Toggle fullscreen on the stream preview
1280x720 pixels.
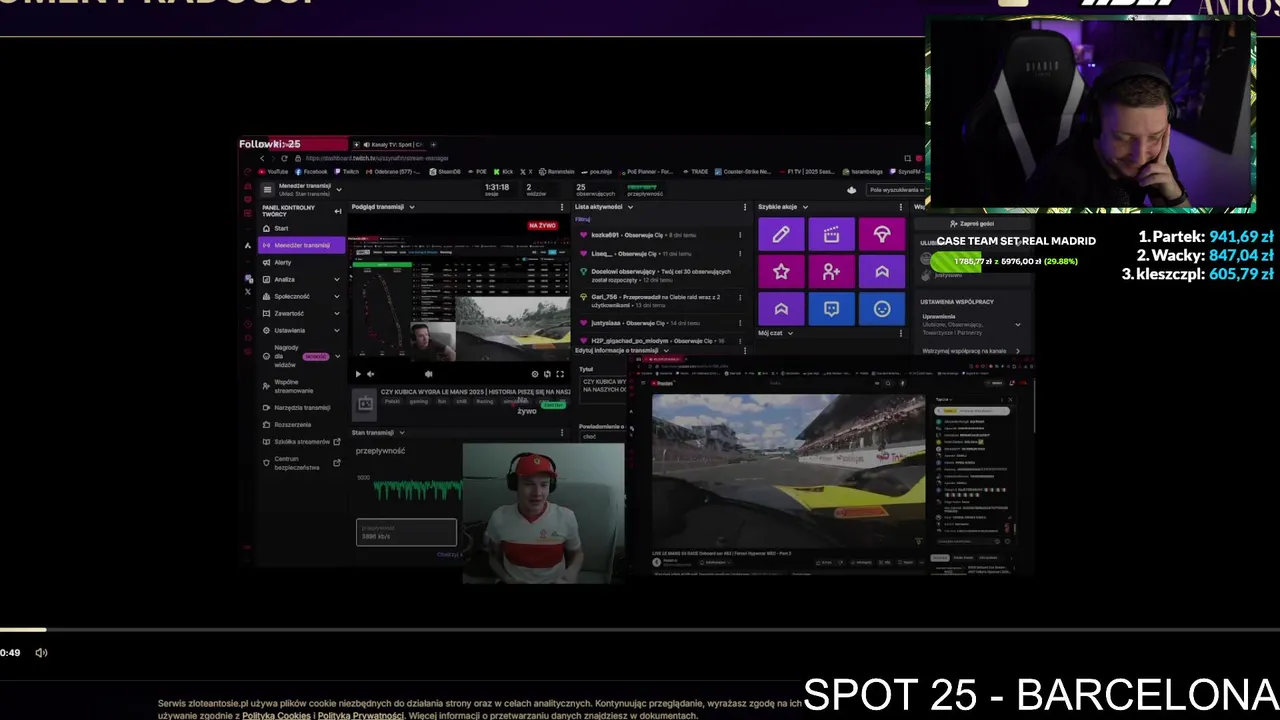(560, 374)
